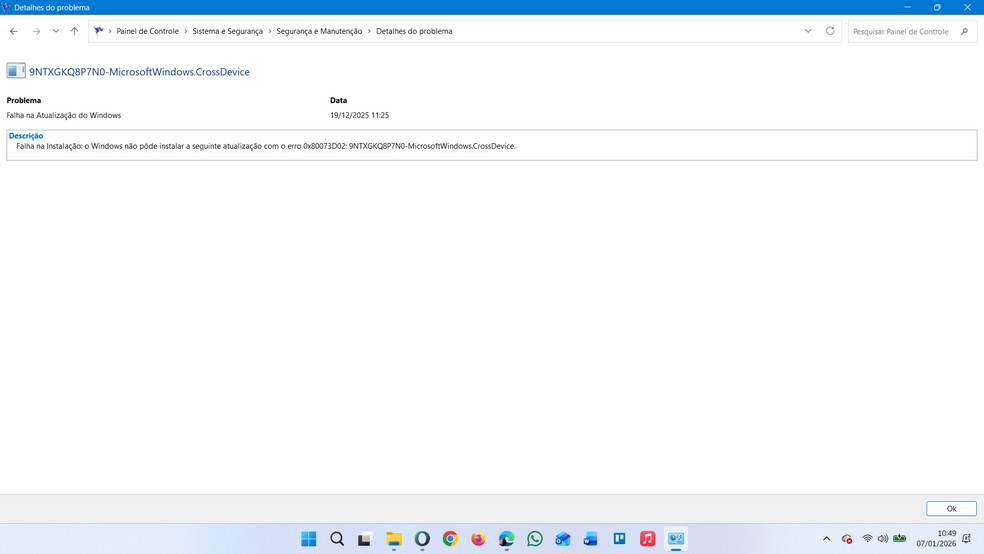Open the clock showing 10:49
Image resolution: width=984 pixels, height=554 pixels.
[x=936, y=538]
